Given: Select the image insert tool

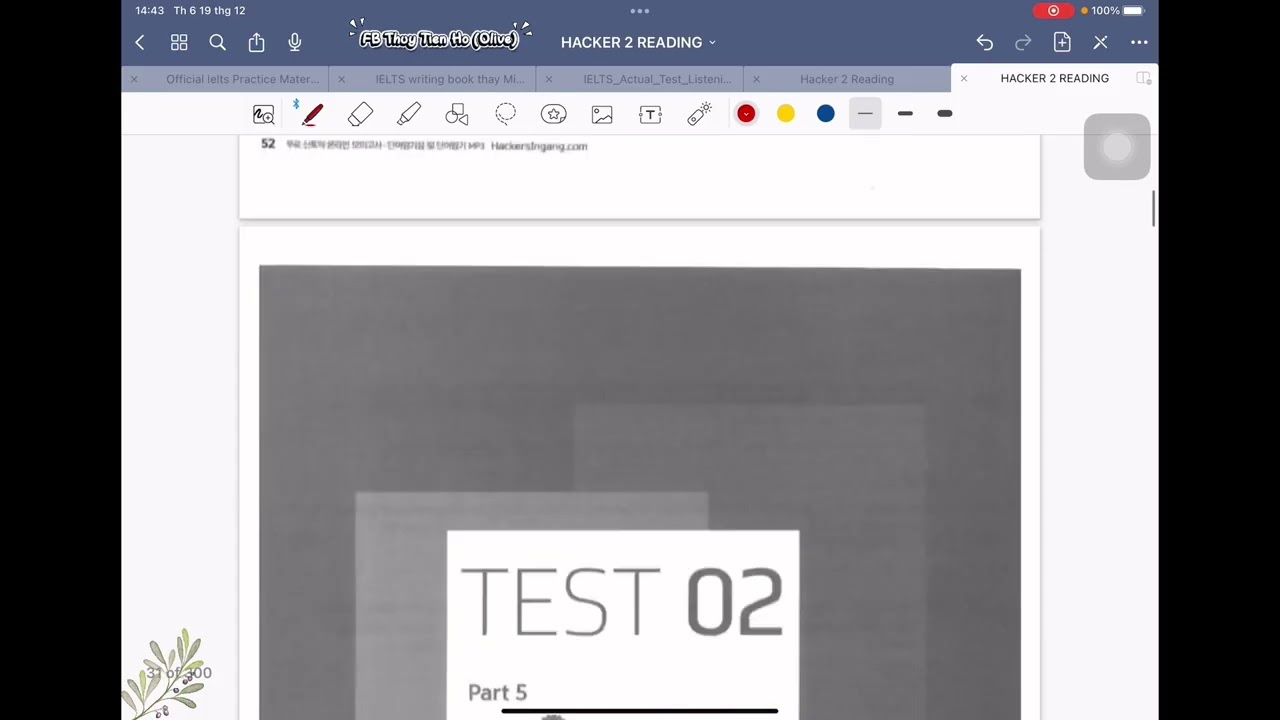Looking at the screenshot, I should coord(602,114).
